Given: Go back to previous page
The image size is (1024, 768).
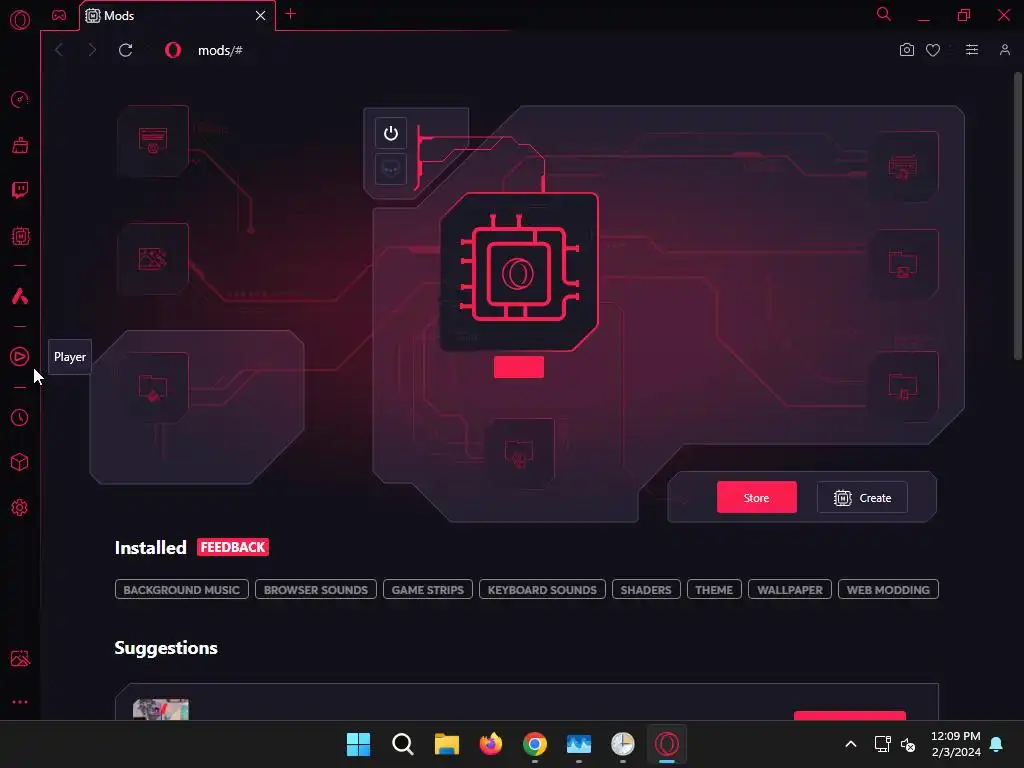Looking at the screenshot, I should (x=59, y=50).
